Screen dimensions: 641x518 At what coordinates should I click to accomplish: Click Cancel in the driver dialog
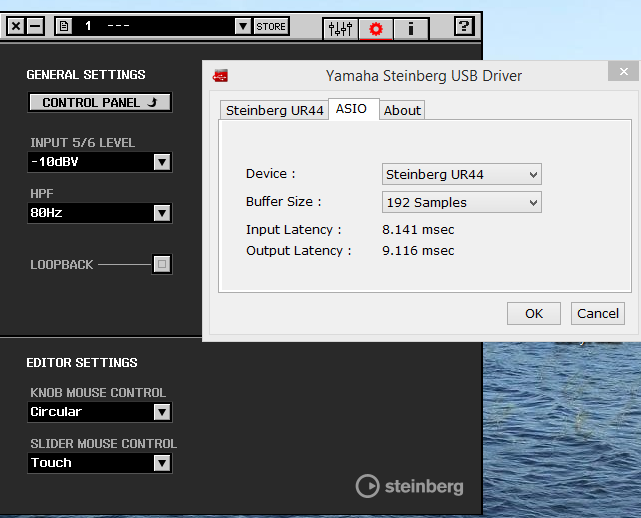pos(598,314)
